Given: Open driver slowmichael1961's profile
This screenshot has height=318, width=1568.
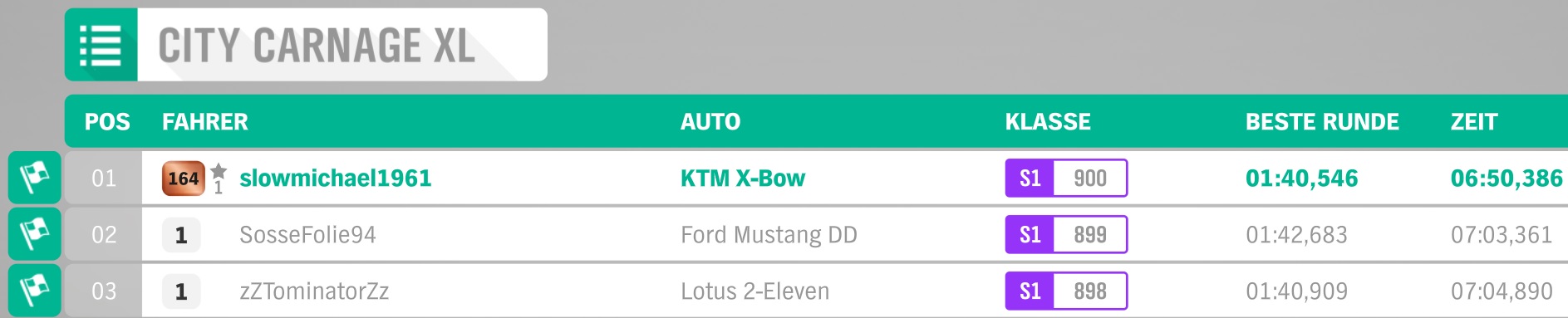Looking at the screenshot, I should click(x=336, y=179).
